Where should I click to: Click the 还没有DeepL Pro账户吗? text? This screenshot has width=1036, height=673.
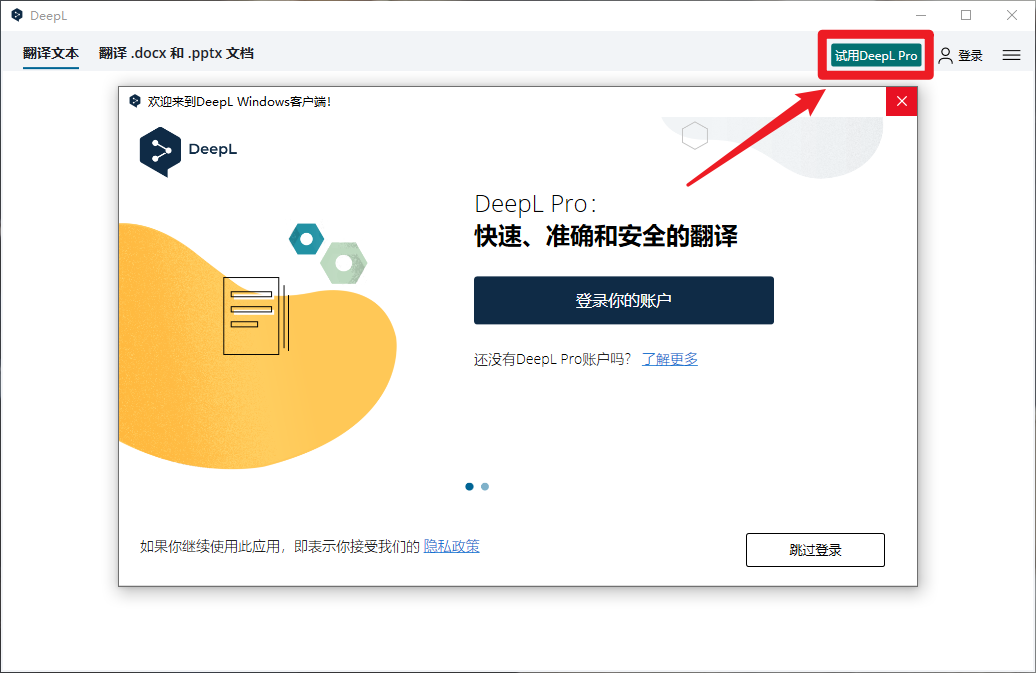pos(552,359)
